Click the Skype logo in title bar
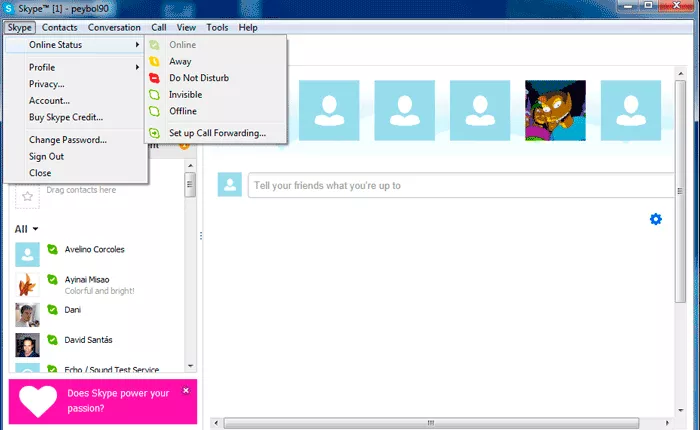 (x=8, y=8)
